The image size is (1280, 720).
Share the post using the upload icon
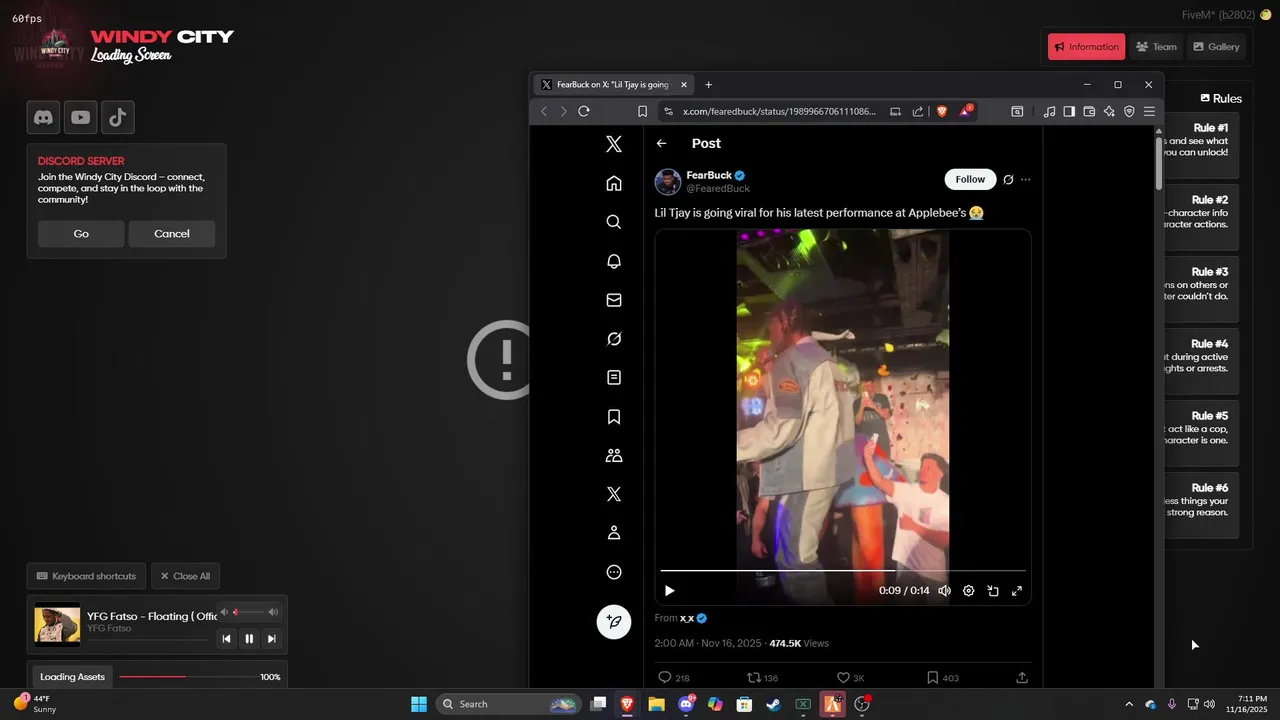[1022, 677]
